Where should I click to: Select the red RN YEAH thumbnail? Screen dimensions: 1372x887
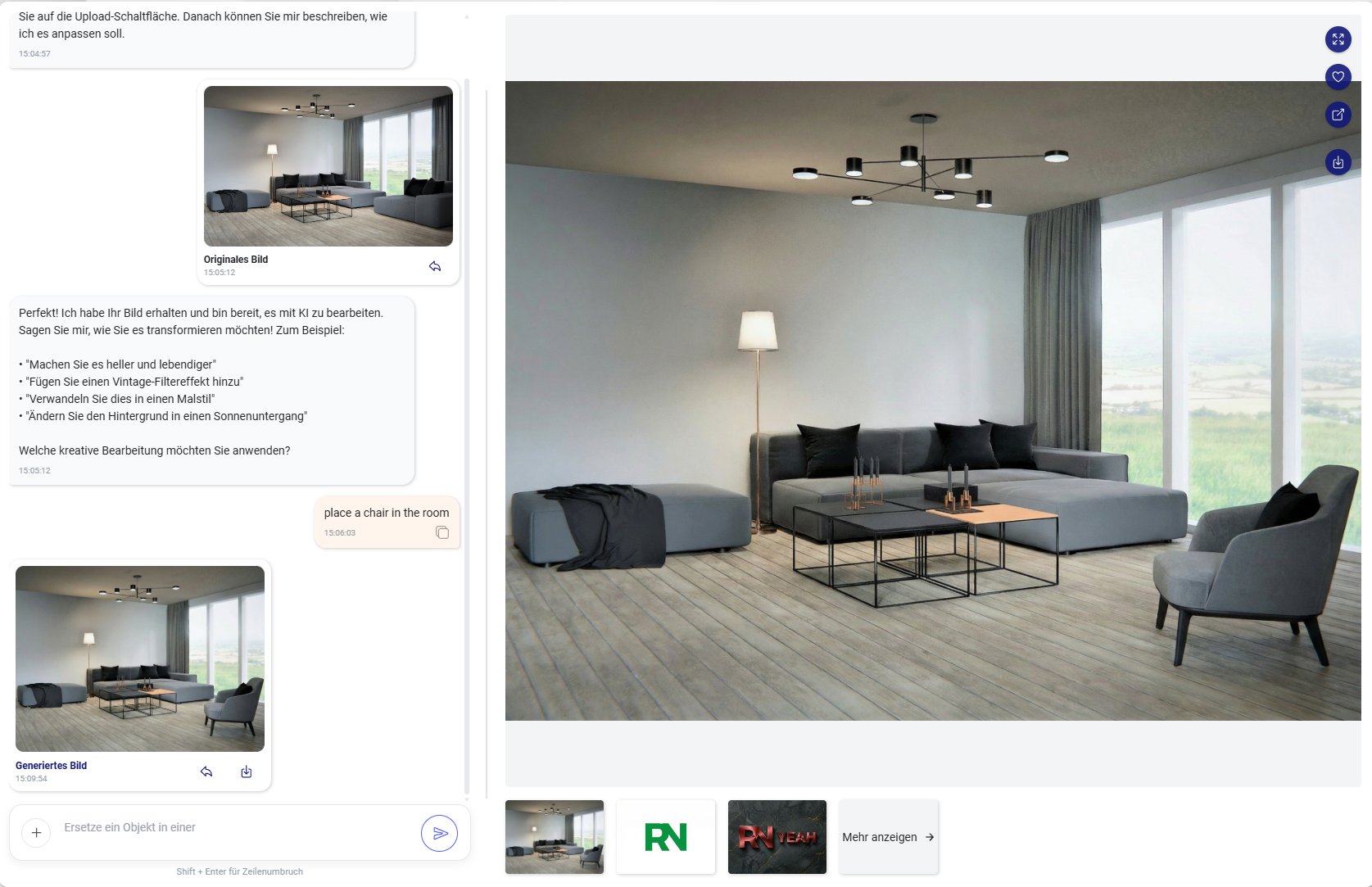(x=777, y=837)
